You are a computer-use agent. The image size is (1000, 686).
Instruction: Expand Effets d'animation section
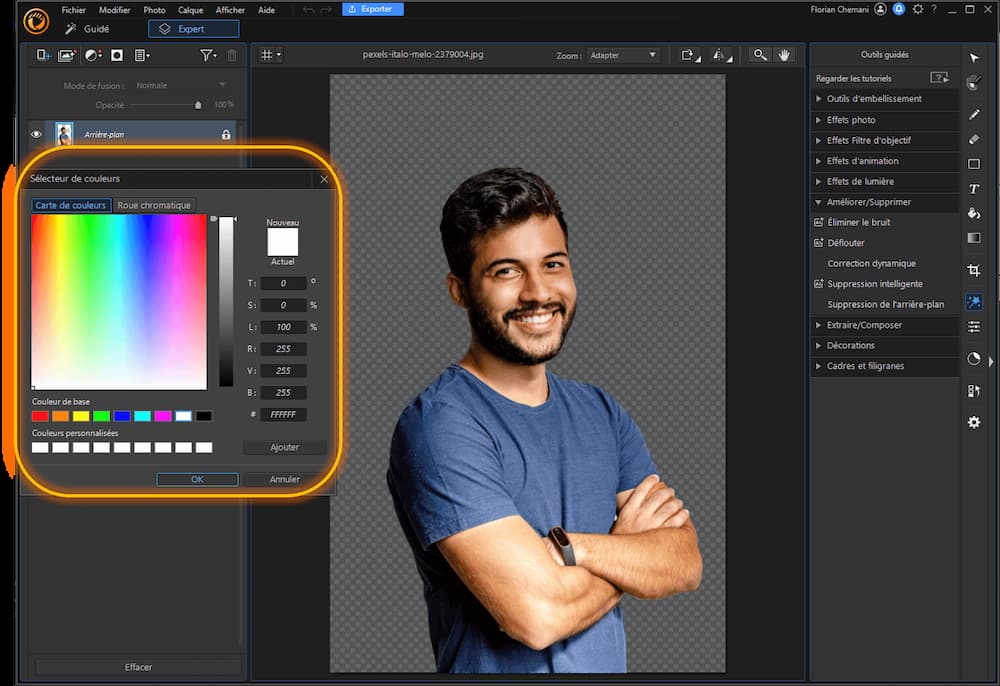(885, 161)
